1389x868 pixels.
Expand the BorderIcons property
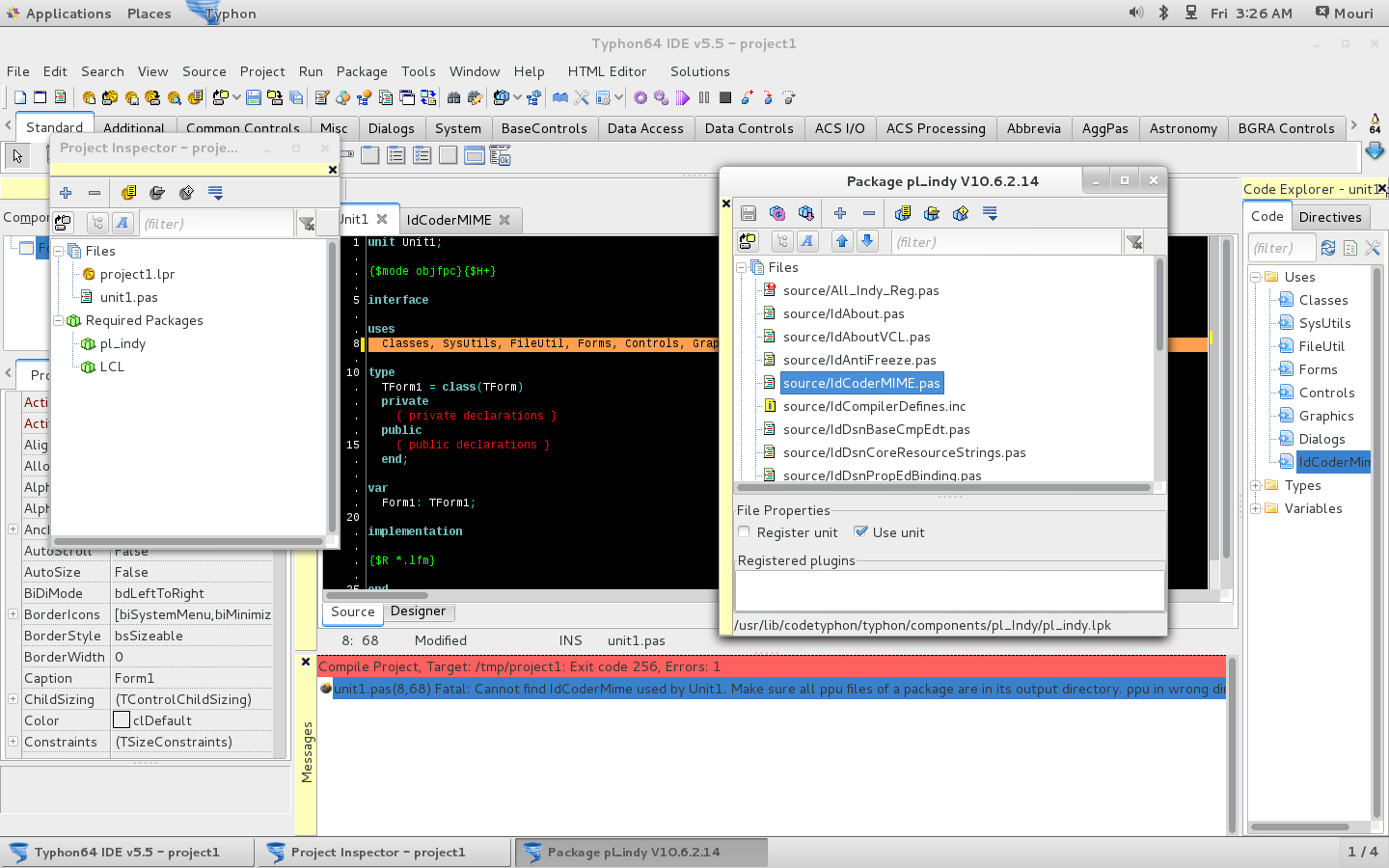[13, 614]
